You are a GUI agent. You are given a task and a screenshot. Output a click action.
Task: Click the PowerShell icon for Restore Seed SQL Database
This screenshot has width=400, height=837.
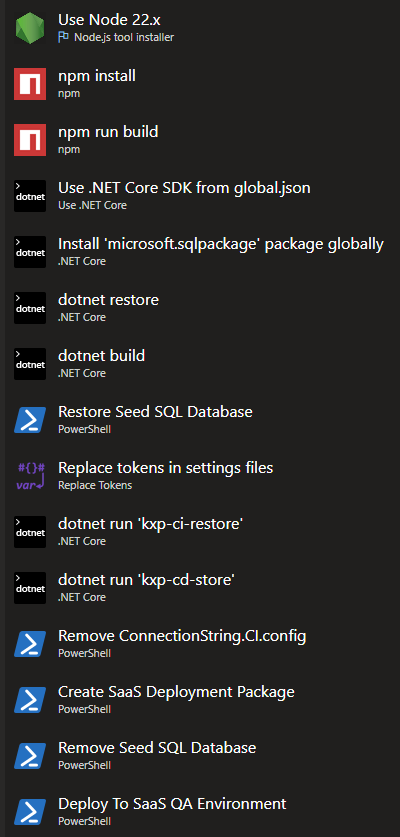(x=30, y=420)
